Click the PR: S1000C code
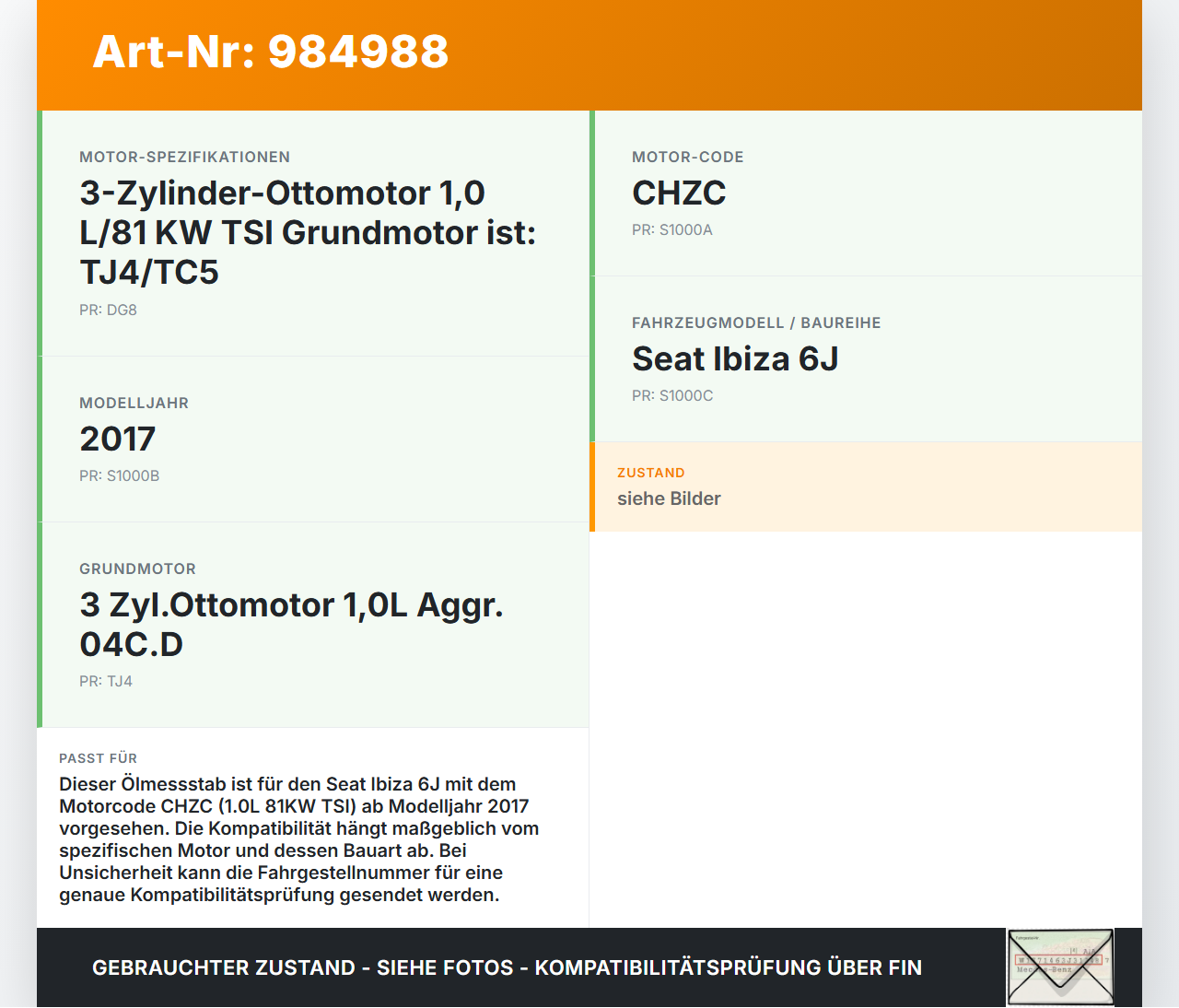Viewport: 1179px width, 1008px height. (x=671, y=395)
